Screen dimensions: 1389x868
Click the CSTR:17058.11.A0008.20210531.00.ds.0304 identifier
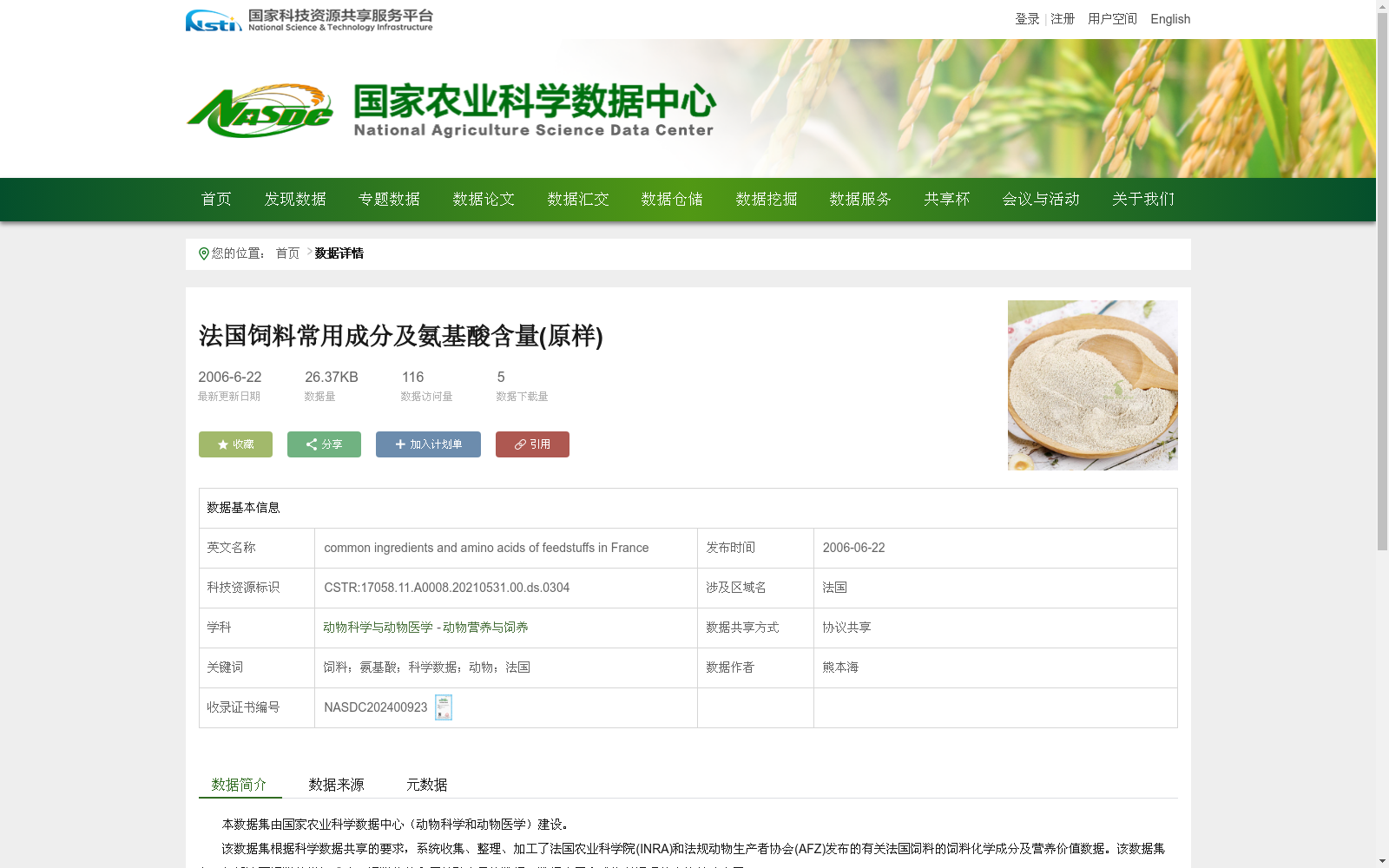(447, 588)
